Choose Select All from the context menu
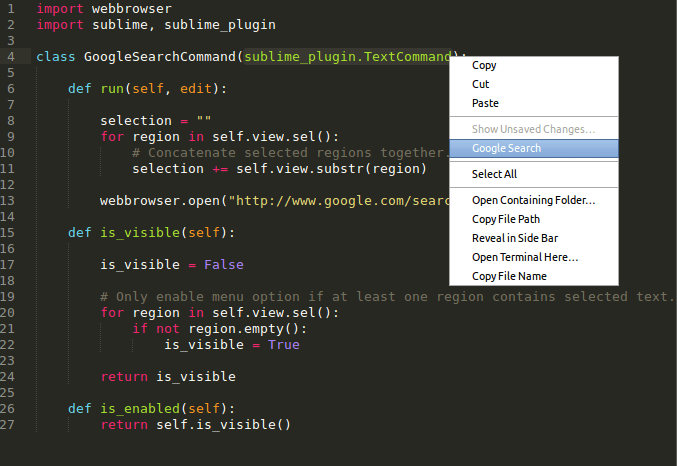This screenshot has width=677, height=466. coord(494,174)
